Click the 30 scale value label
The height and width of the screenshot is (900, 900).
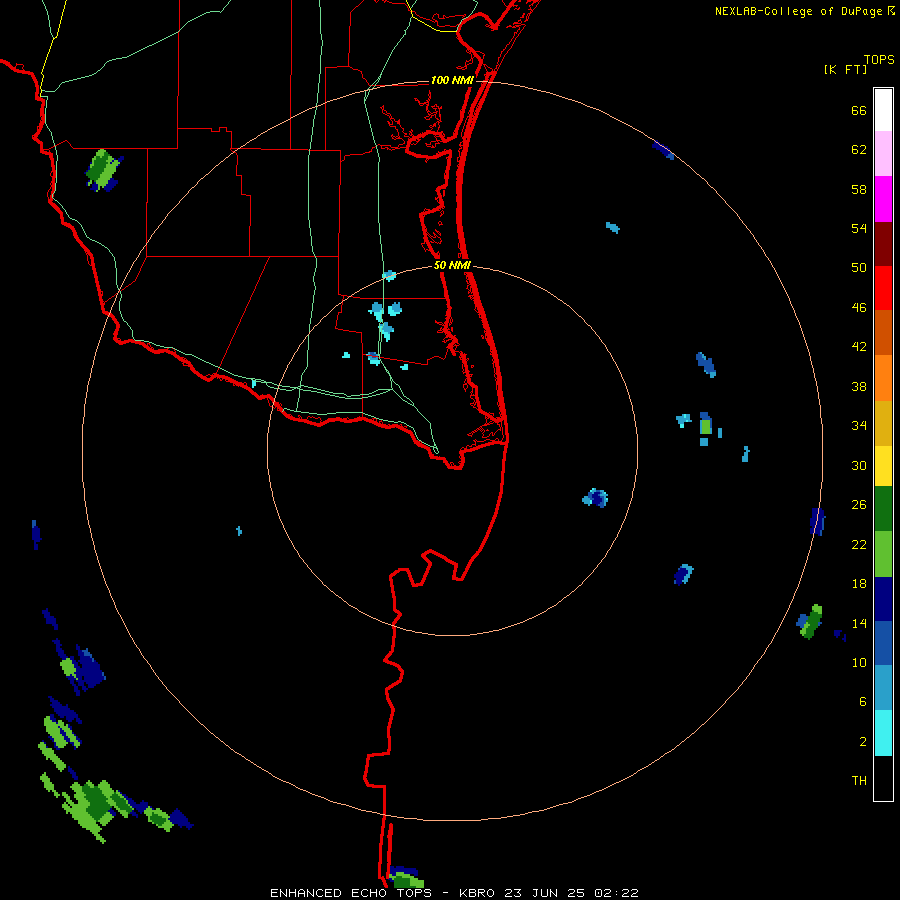tap(859, 465)
